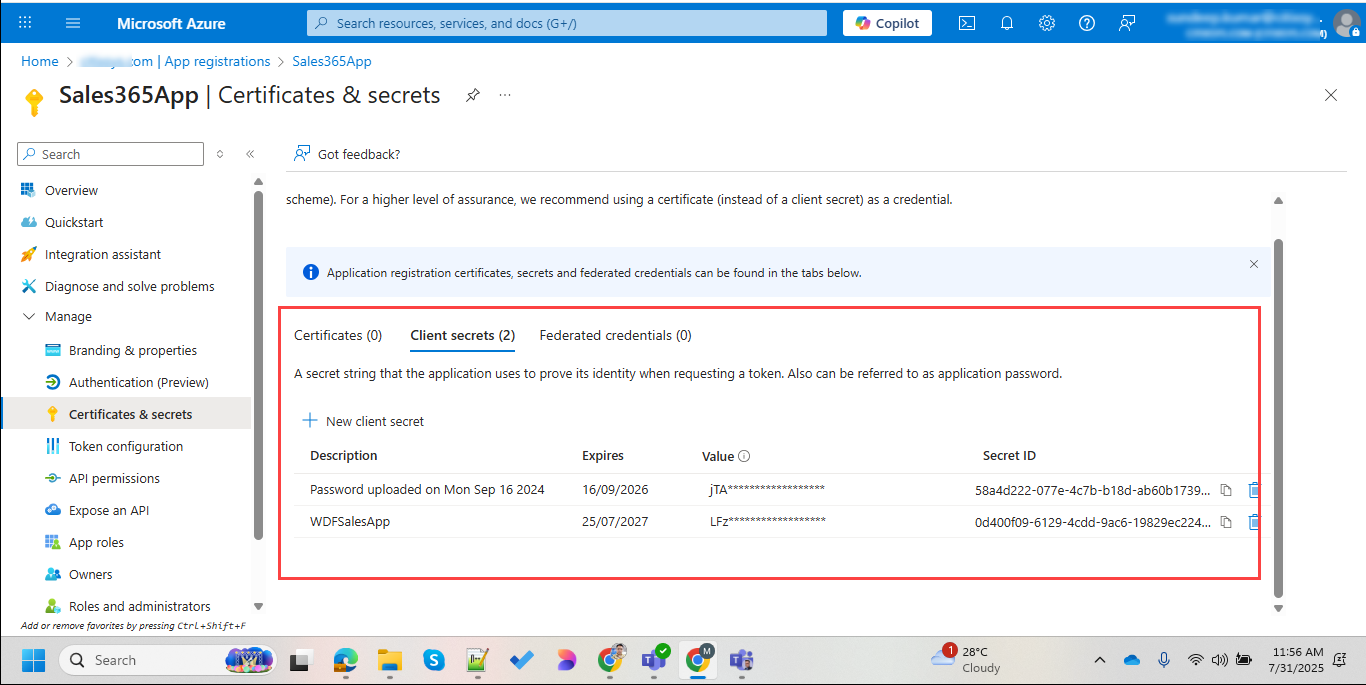
Task: Copy the WDFSalesApp secret ID
Action: (1226, 522)
